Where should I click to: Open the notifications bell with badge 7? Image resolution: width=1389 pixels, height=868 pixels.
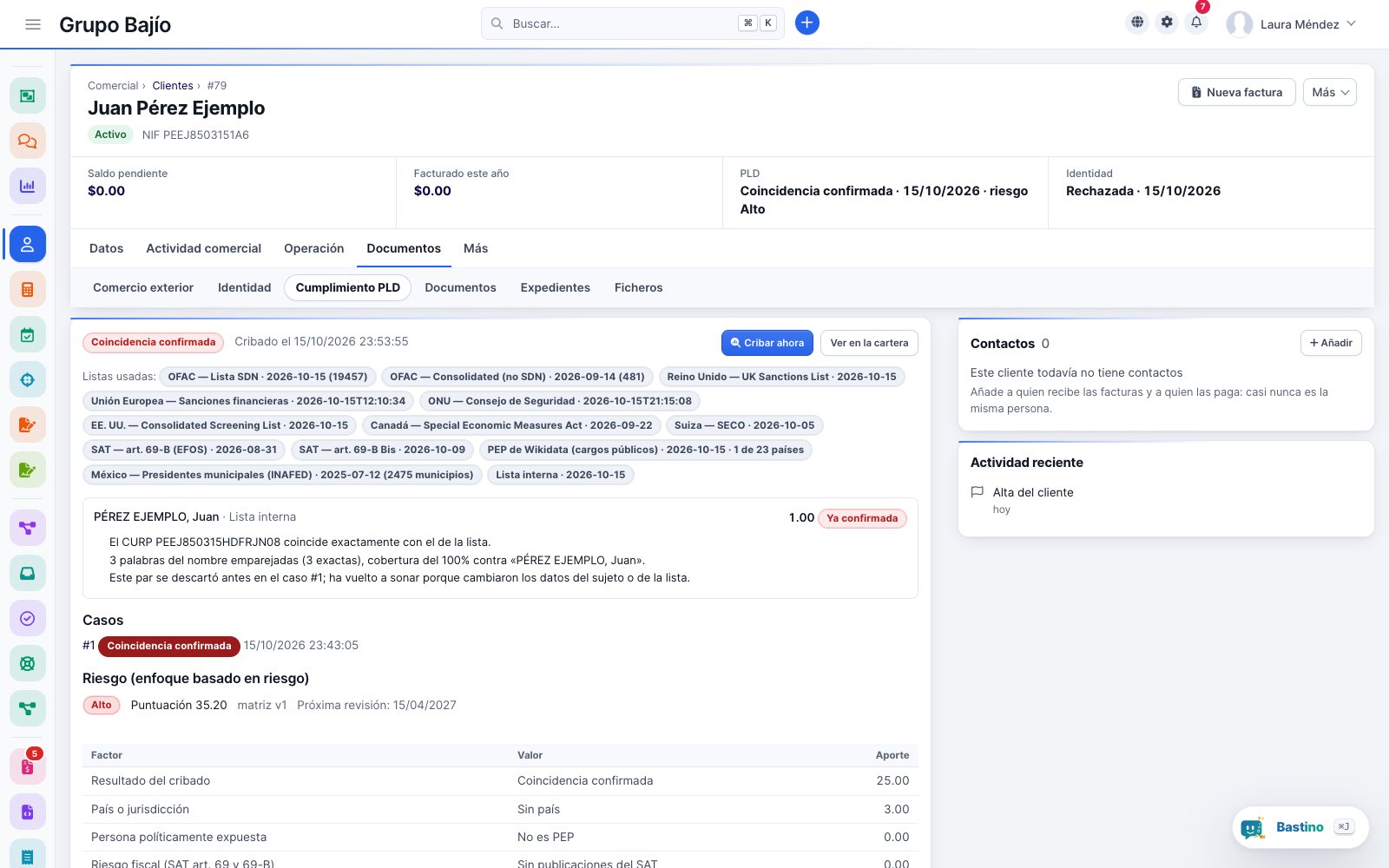[x=1196, y=23]
